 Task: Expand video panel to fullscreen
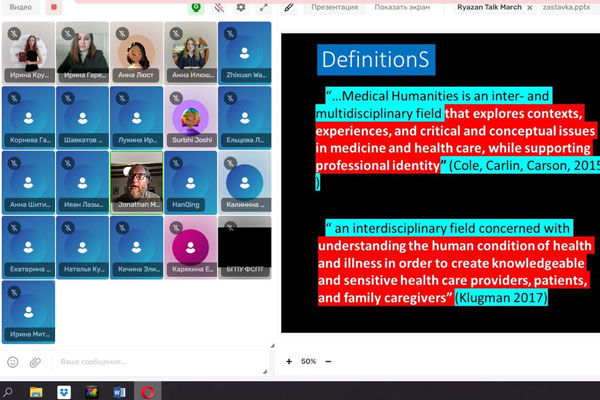click(x=264, y=7)
